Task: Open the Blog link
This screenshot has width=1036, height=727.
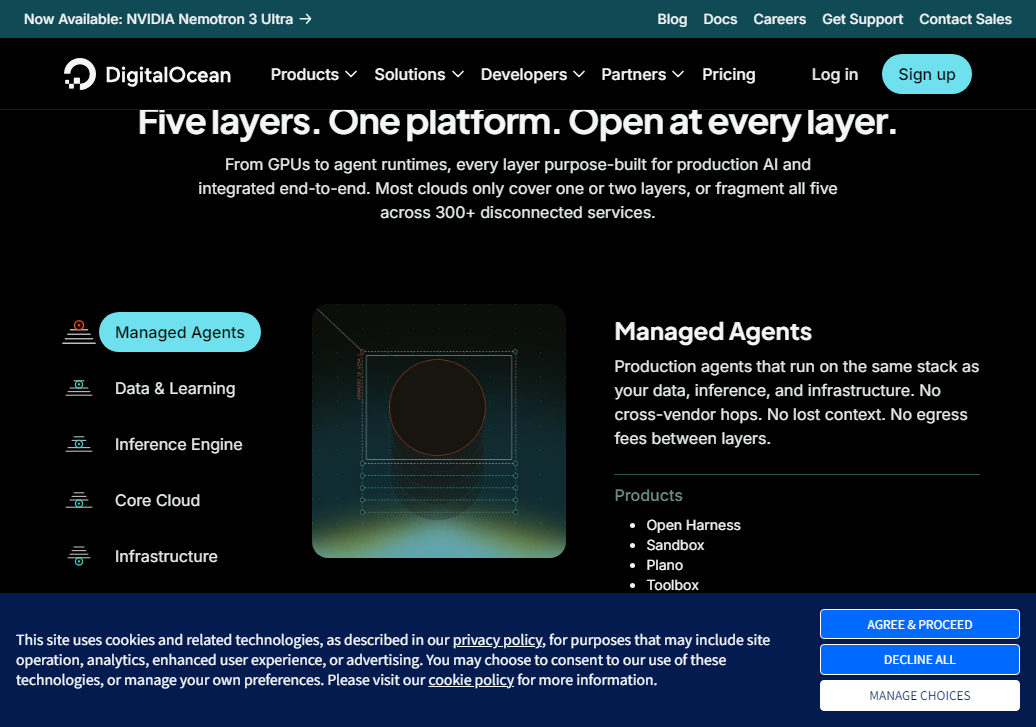Action: [672, 19]
